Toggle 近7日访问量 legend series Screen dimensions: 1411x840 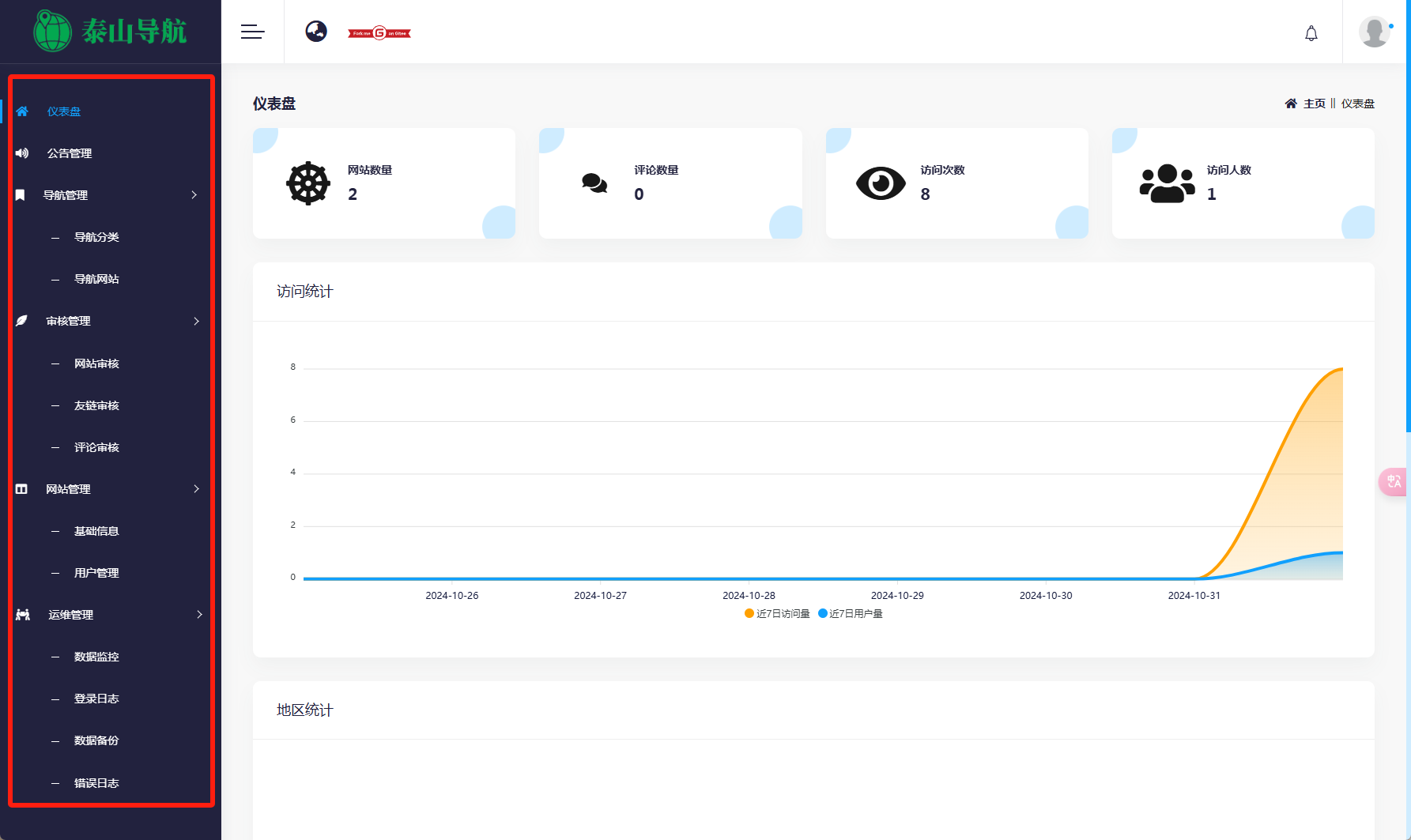pos(777,614)
